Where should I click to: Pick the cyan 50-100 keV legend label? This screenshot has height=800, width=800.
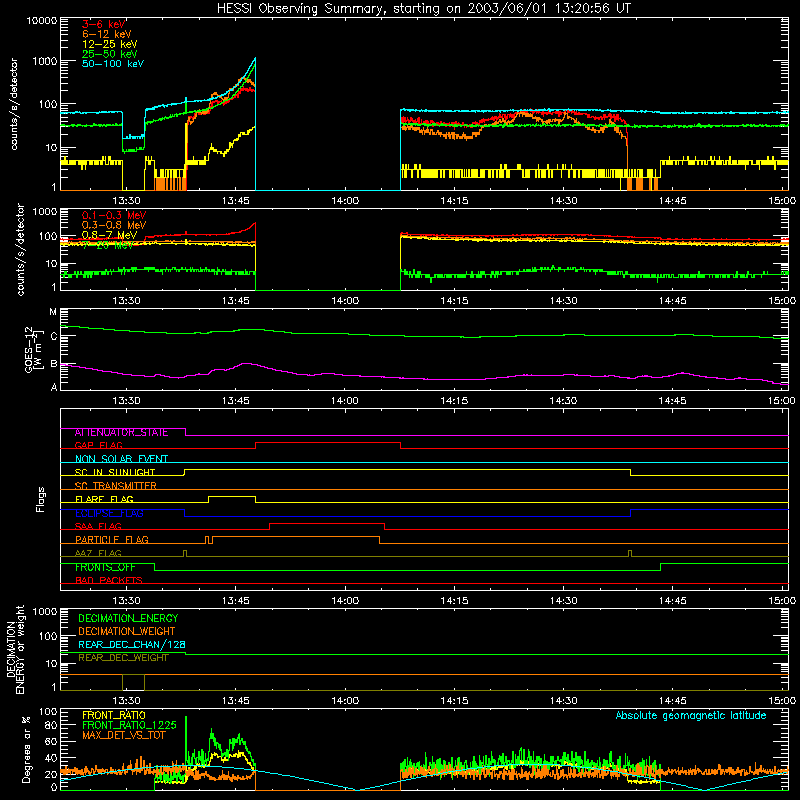click(113, 64)
